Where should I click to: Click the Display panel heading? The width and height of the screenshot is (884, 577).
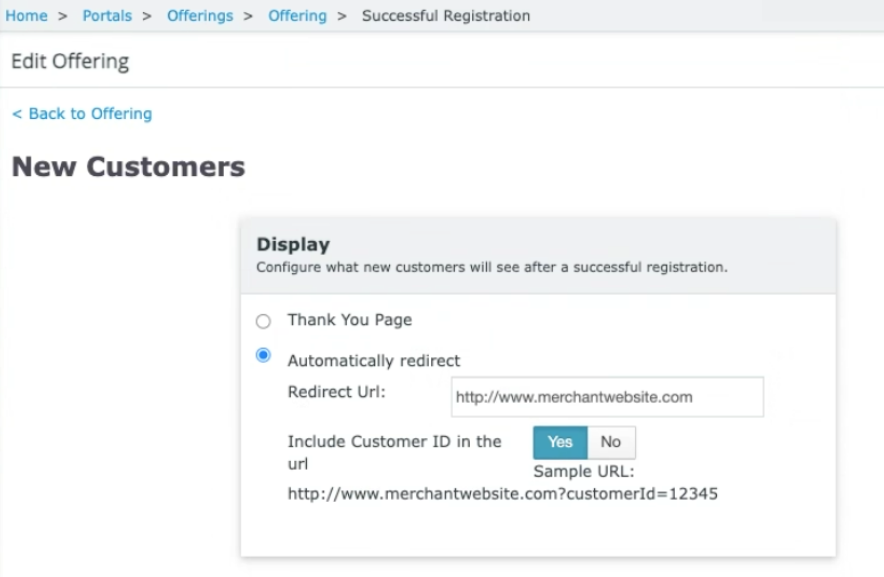pyautogui.click(x=293, y=244)
